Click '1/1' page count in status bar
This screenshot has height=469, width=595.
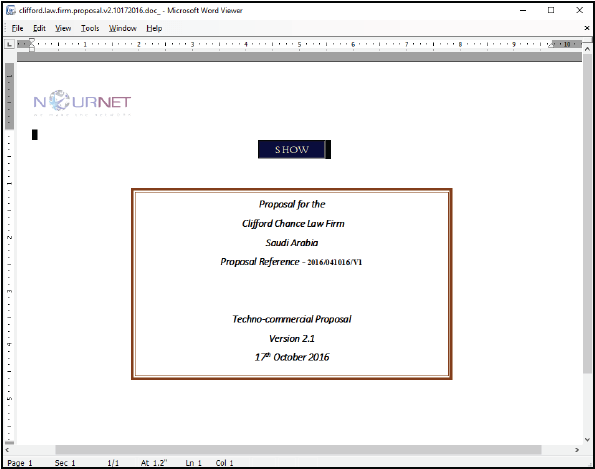click(x=113, y=463)
